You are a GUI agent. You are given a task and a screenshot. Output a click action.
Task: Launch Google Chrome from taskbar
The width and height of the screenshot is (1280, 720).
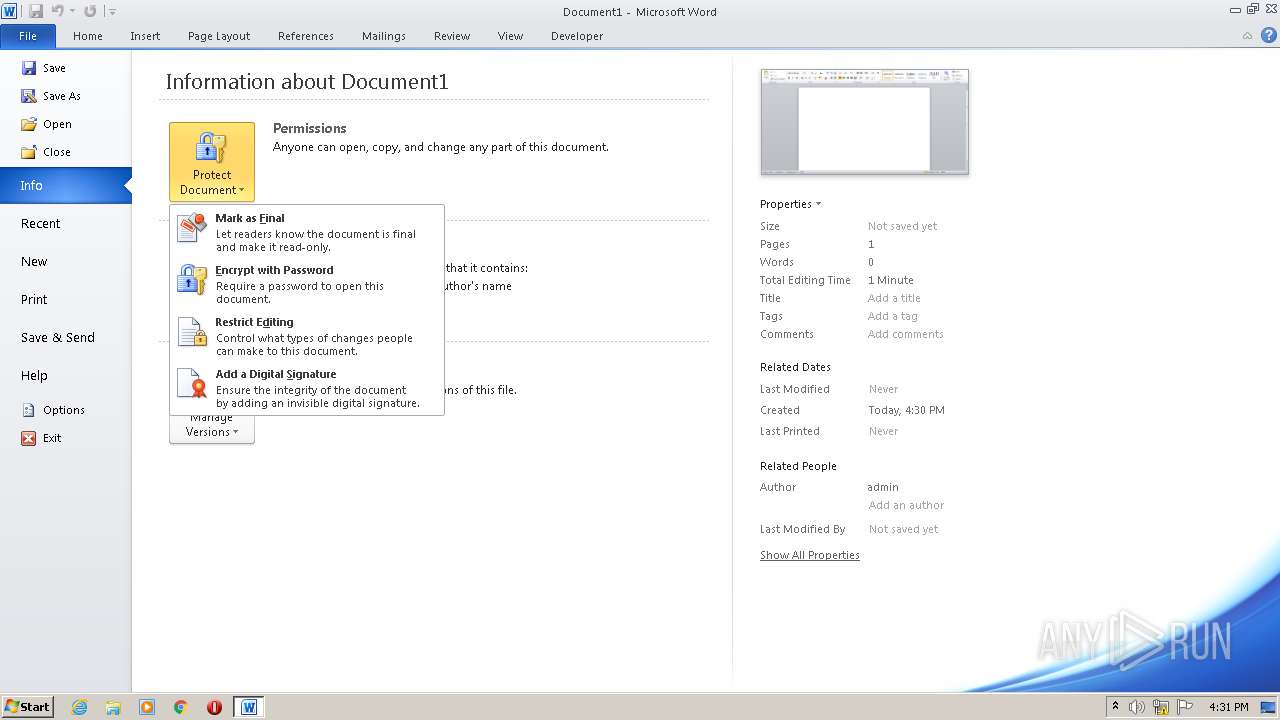pos(181,707)
